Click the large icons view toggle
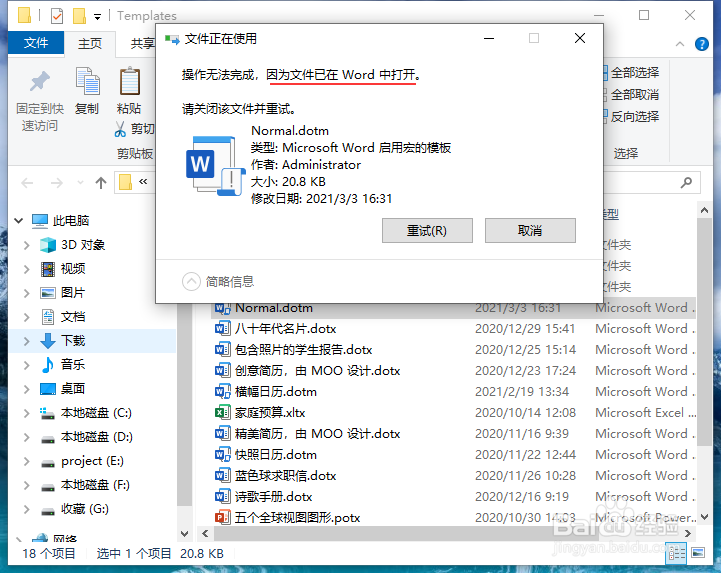The width and height of the screenshot is (721, 573). 698,553
